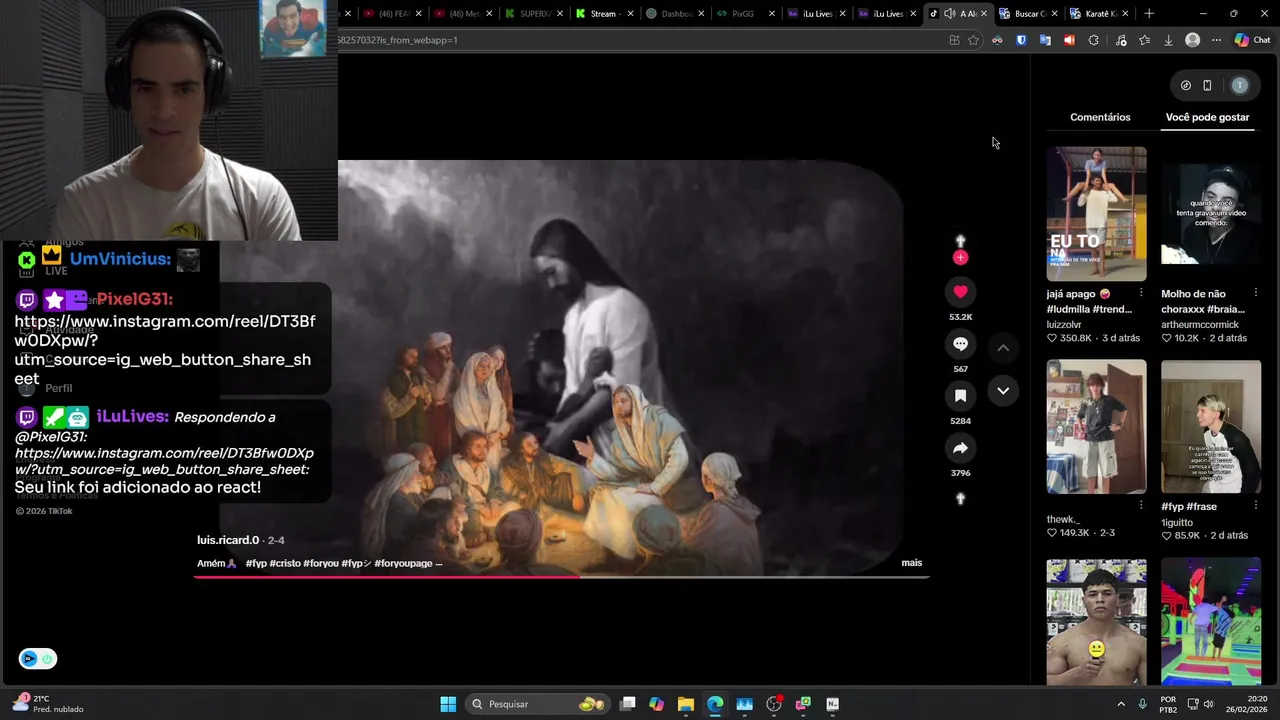Image resolution: width=1280 pixels, height=720 pixels.
Task: Open the Bitwarden shield extension icon
Action: (x=1021, y=40)
